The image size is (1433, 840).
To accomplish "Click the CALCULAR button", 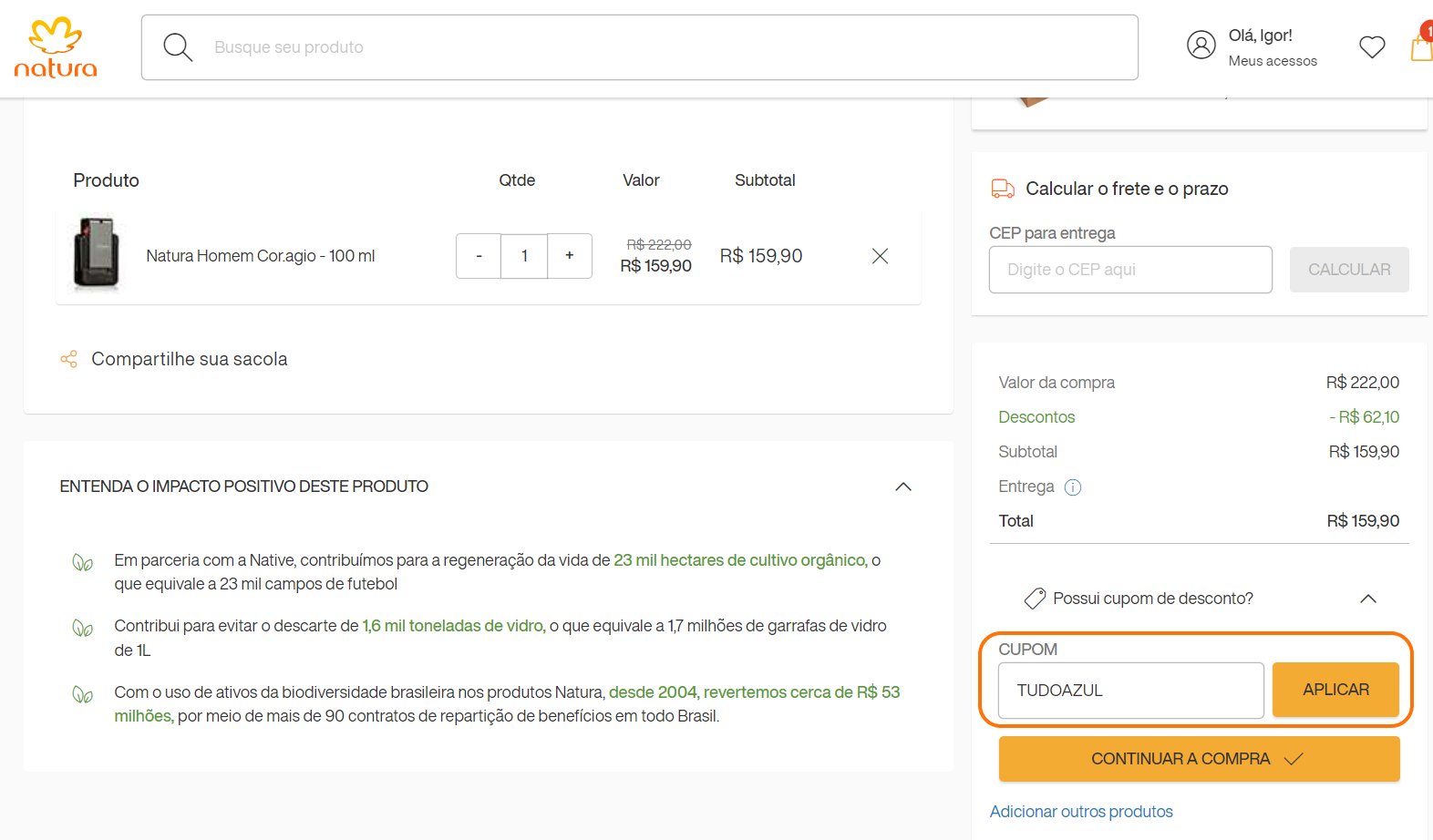I will 1349,270.
